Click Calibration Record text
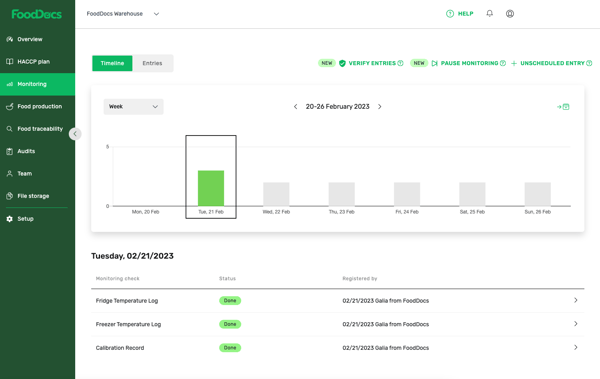 click(x=120, y=348)
